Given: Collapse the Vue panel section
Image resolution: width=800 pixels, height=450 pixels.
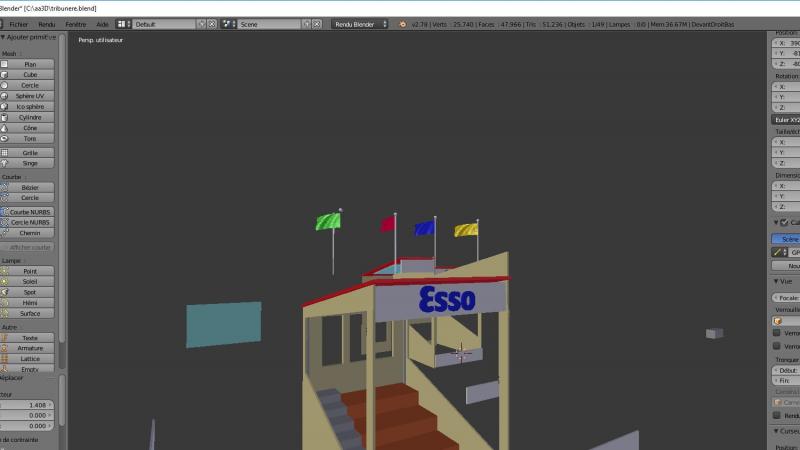Looking at the screenshot, I should (776, 282).
